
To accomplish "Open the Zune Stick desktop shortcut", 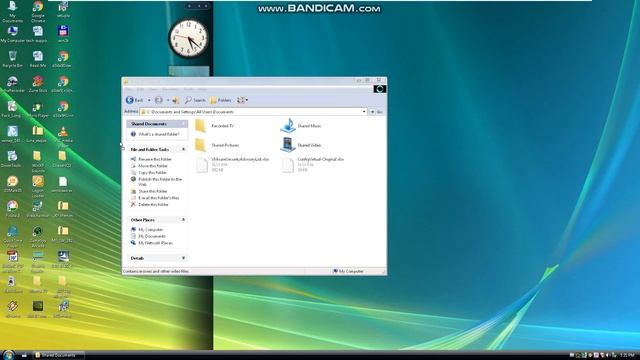I will point(38,84).
